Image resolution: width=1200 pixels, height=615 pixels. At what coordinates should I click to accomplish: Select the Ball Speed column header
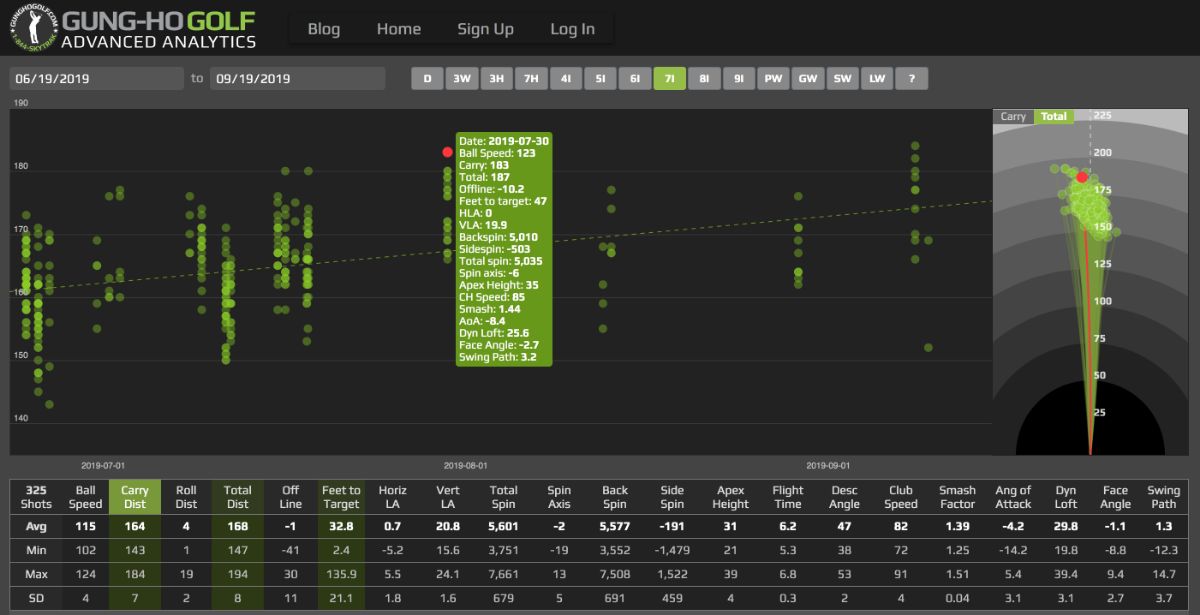coord(85,497)
